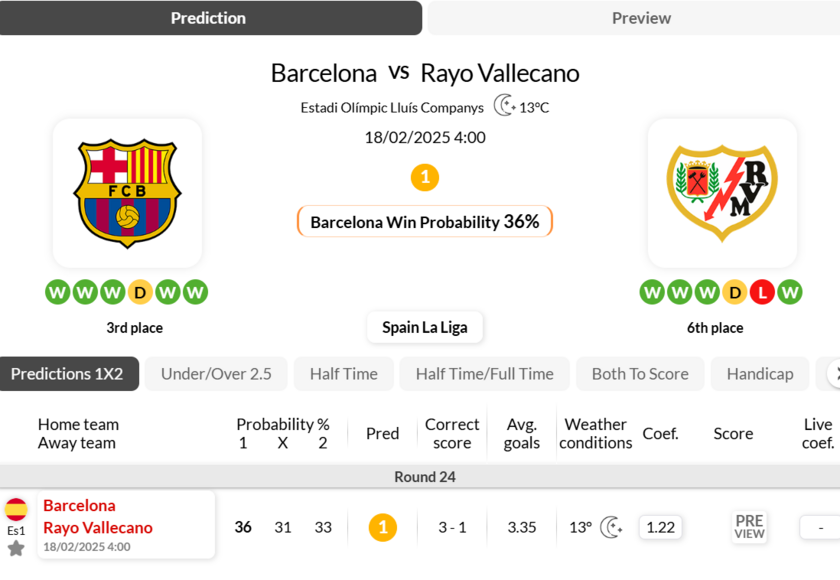Click the orange prediction 1 badge in header
This screenshot has height=580, width=840.
(425, 178)
